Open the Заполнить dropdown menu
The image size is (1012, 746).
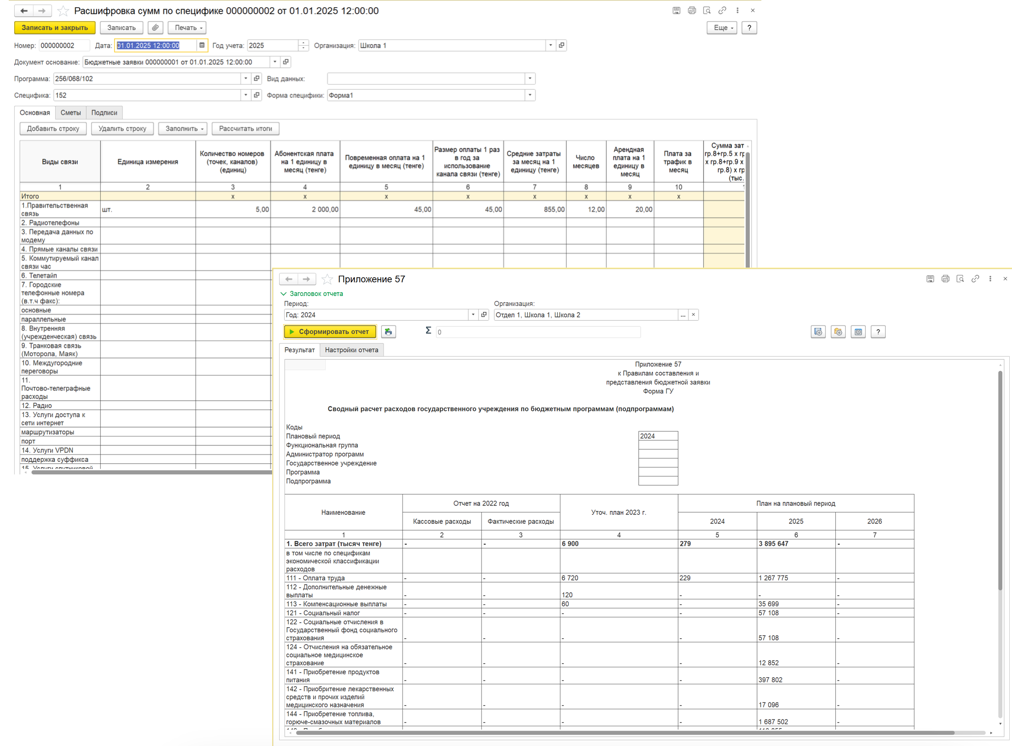click(x=184, y=128)
